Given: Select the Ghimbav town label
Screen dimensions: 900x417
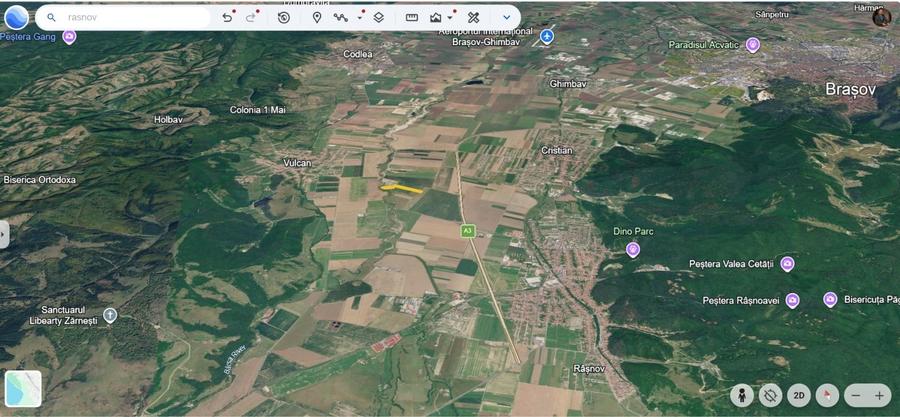Looking at the screenshot, I should tap(568, 84).
